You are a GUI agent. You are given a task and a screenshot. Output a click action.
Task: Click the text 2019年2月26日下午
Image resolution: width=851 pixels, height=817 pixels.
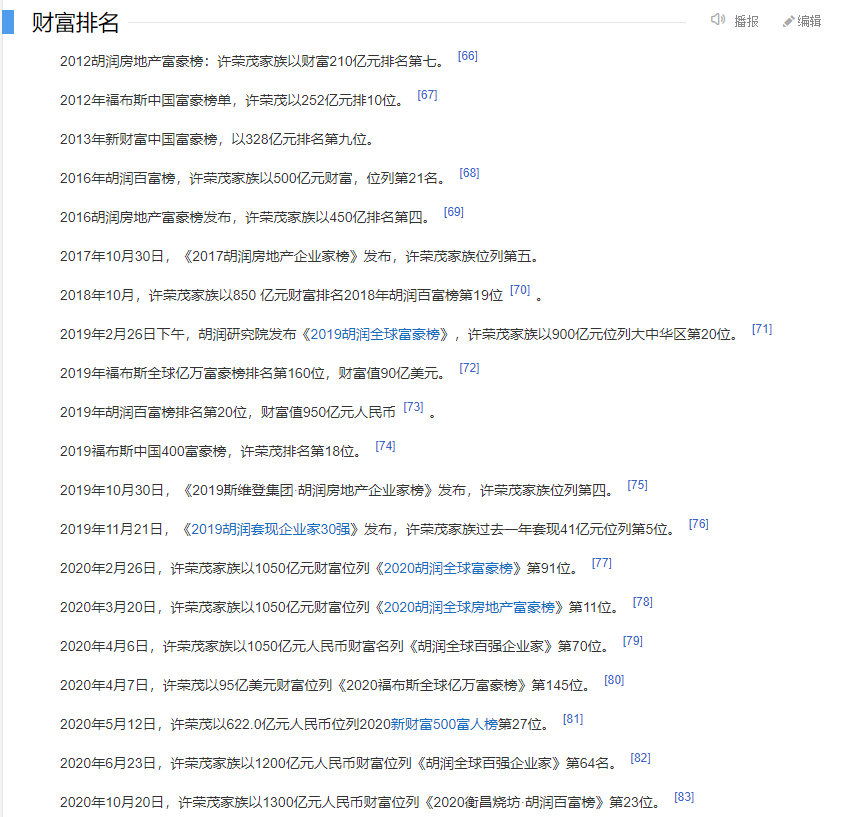(x=122, y=334)
